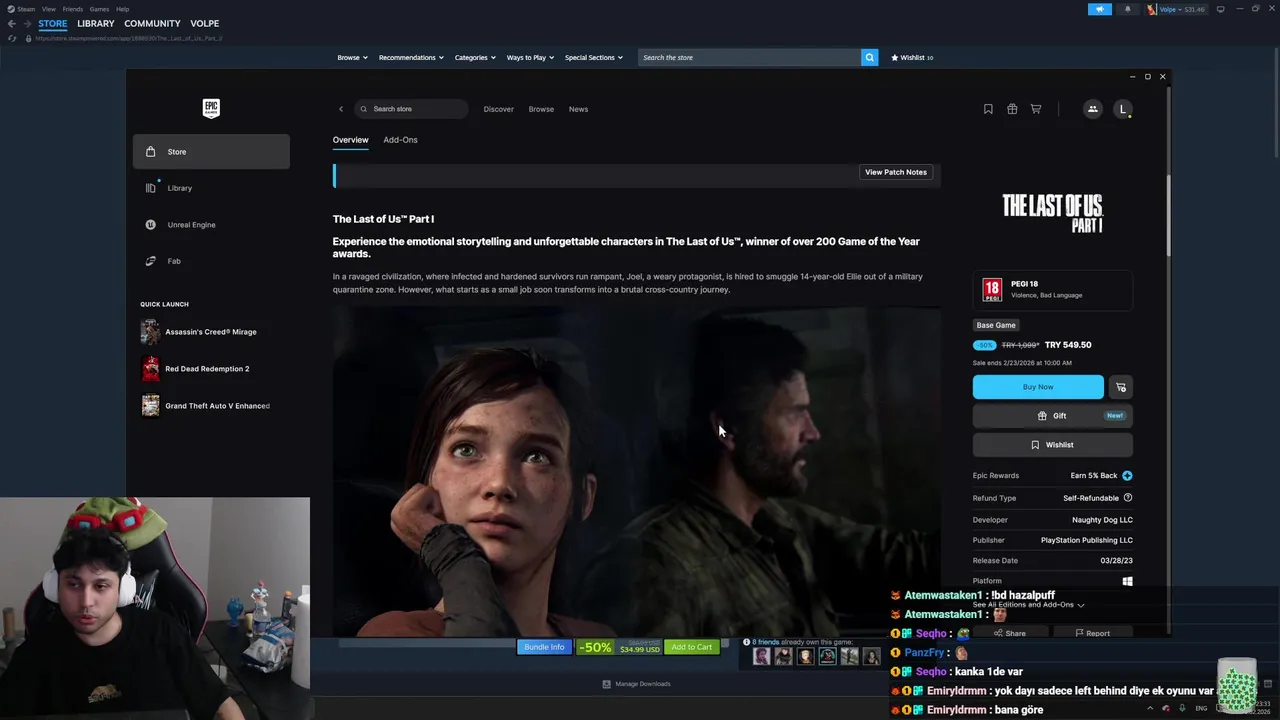Viewport: 1280px width, 720px height.
Task: Open Steam LIBRARY main tab
Action: [96, 24]
